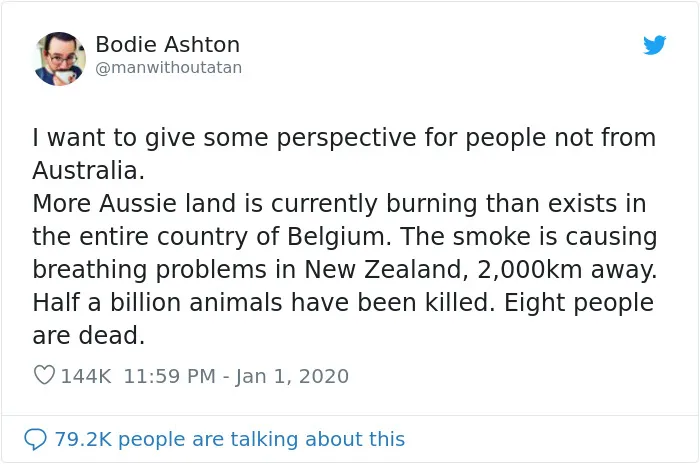Image resolution: width=700 pixels, height=464 pixels.
Task: Click the line "I want to give some perspective"
Action: click(x=224, y=138)
